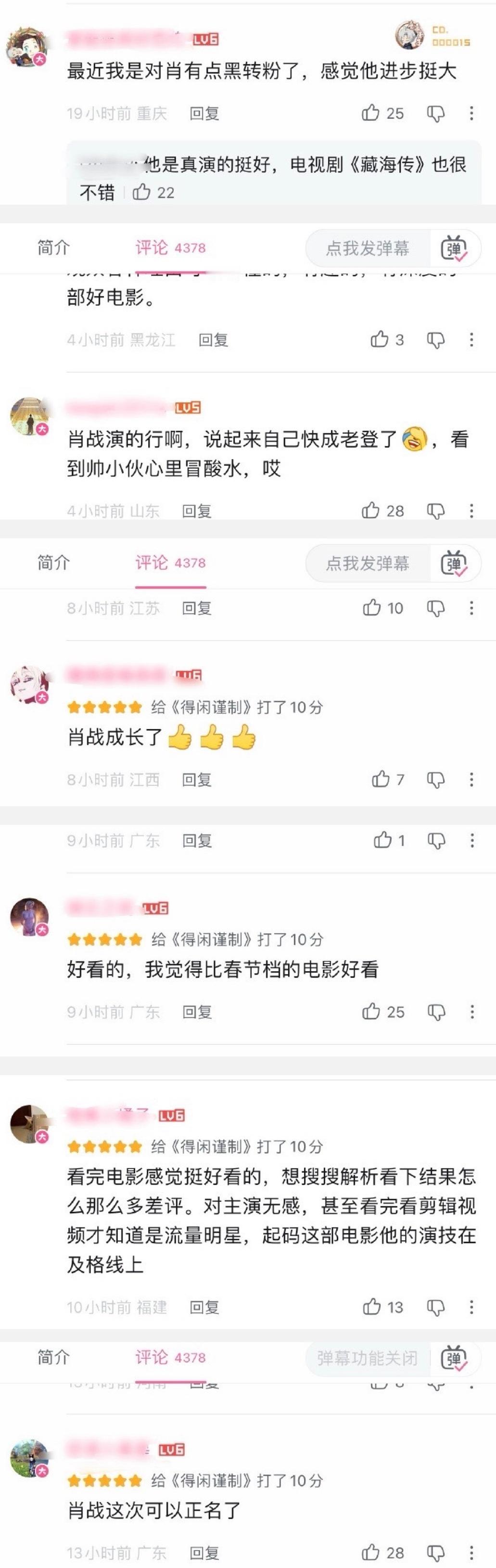Click five-star rating on 好看的 comment

[x=105, y=939]
